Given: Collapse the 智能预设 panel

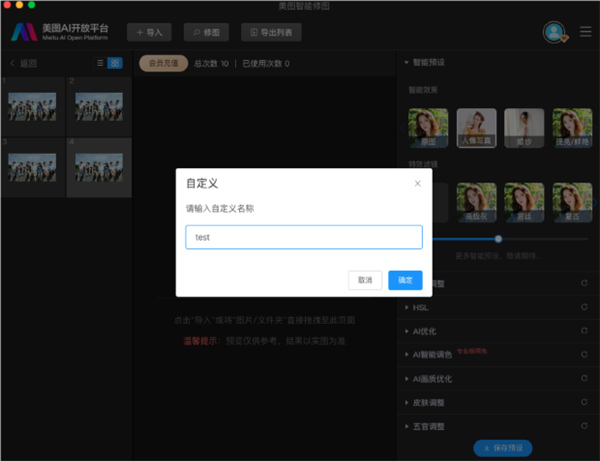Looking at the screenshot, I should [x=405, y=62].
